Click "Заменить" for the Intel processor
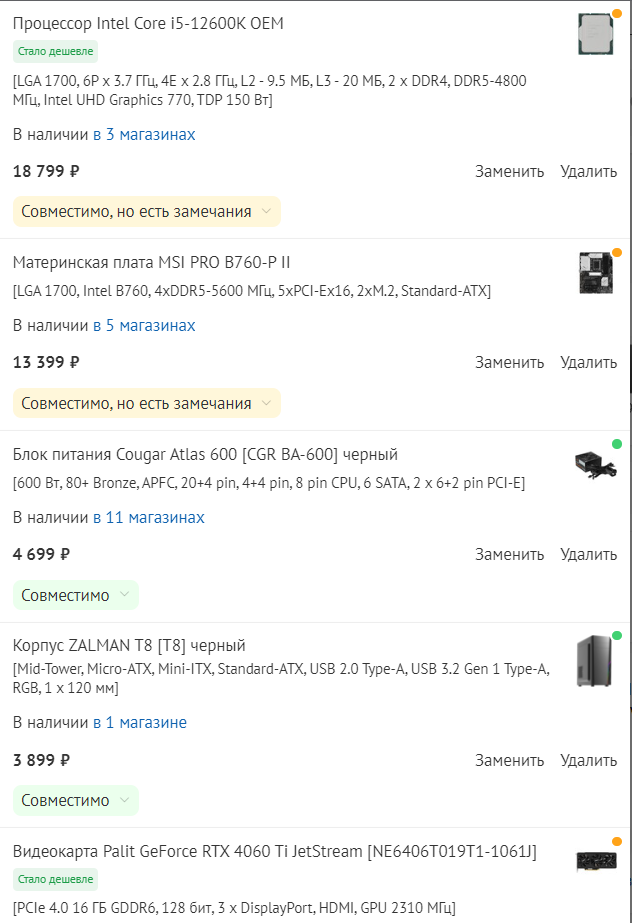The image size is (632, 923). tap(509, 171)
